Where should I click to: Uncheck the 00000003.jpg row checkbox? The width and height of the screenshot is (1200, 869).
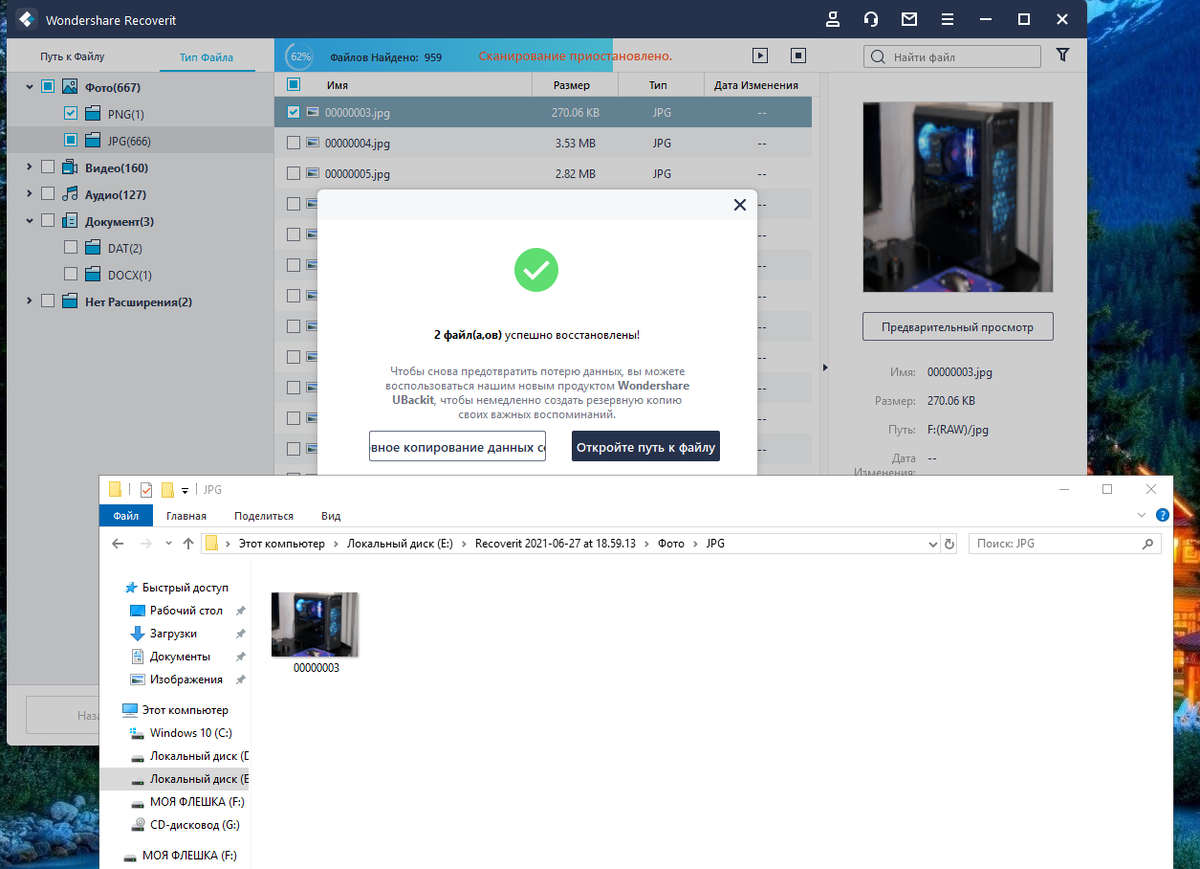click(x=293, y=112)
